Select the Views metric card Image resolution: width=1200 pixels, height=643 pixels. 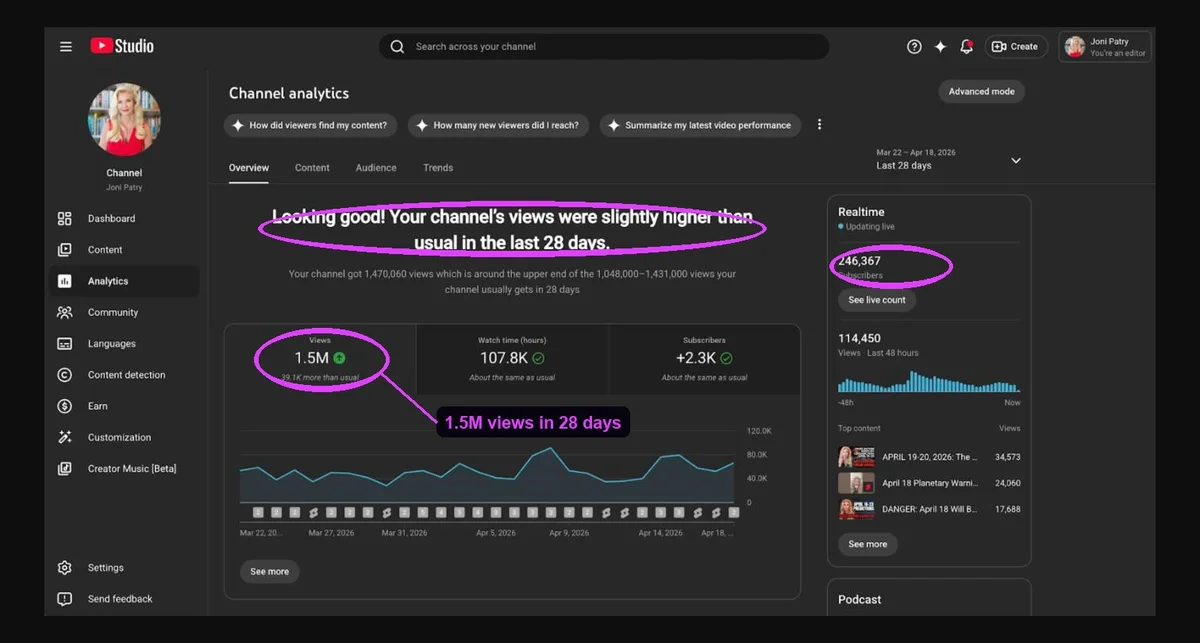(x=320, y=358)
